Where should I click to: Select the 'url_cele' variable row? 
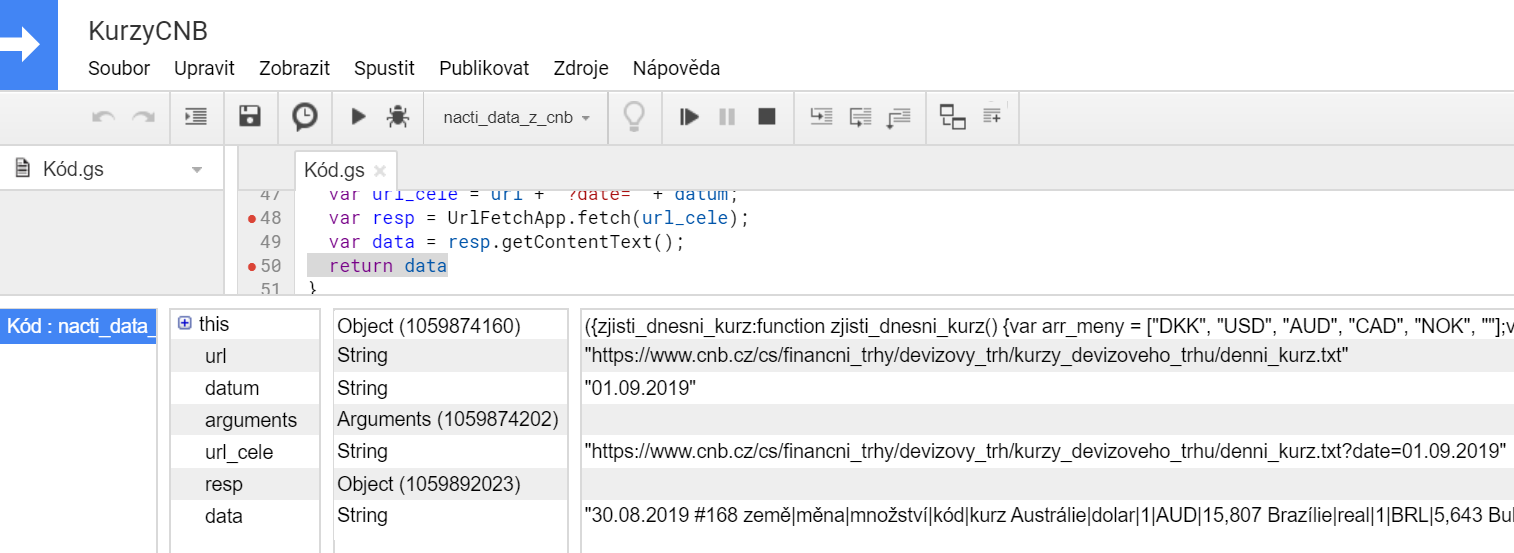tap(245, 452)
